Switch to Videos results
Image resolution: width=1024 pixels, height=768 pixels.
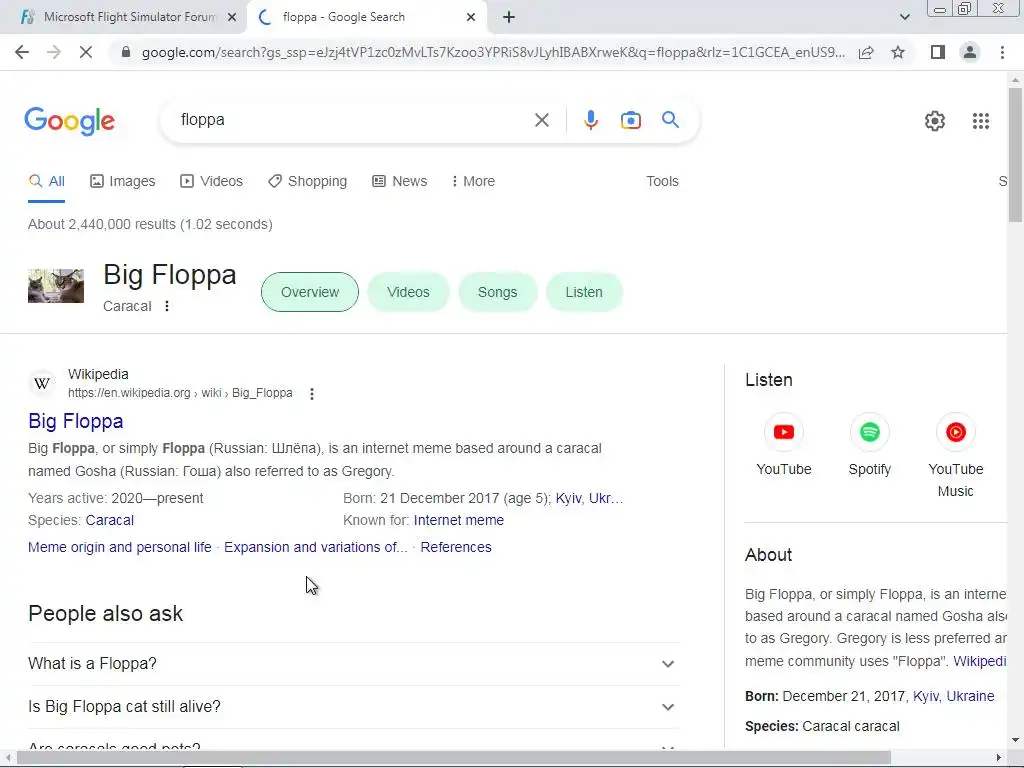pos(211,182)
